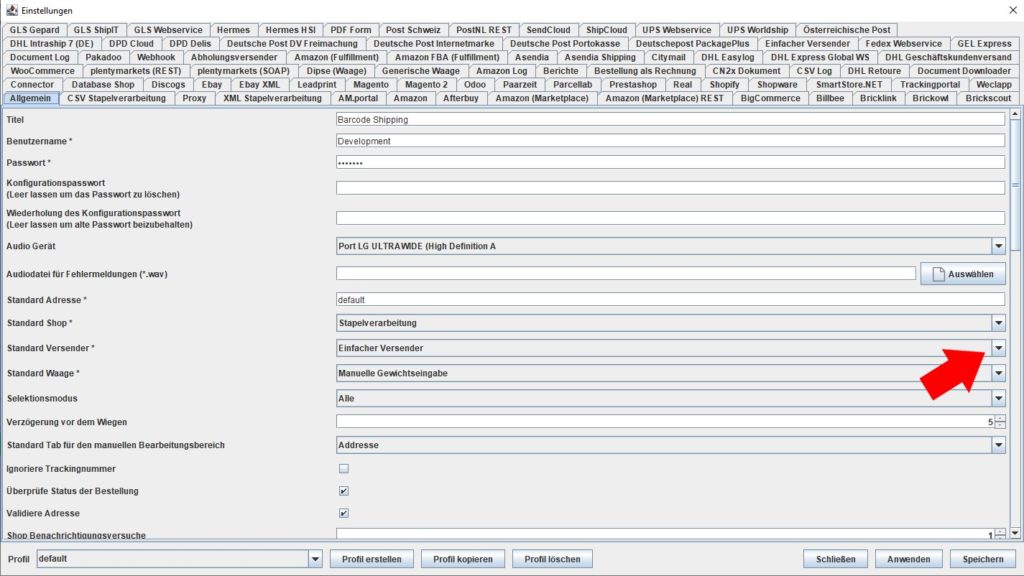This screenshot has width=1024, height=576.
Task: Click the vertical scrollbar down arrow
Action: (1015, 533)
